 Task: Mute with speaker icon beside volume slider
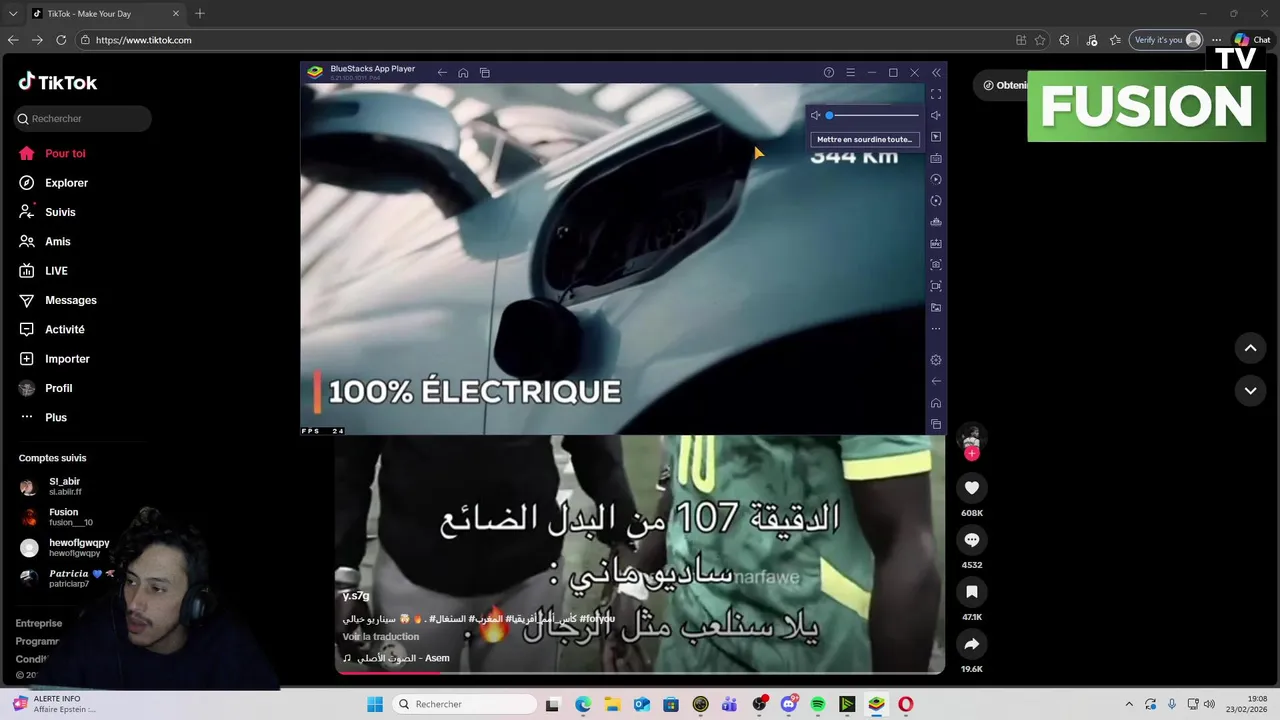tap(815, 116)
